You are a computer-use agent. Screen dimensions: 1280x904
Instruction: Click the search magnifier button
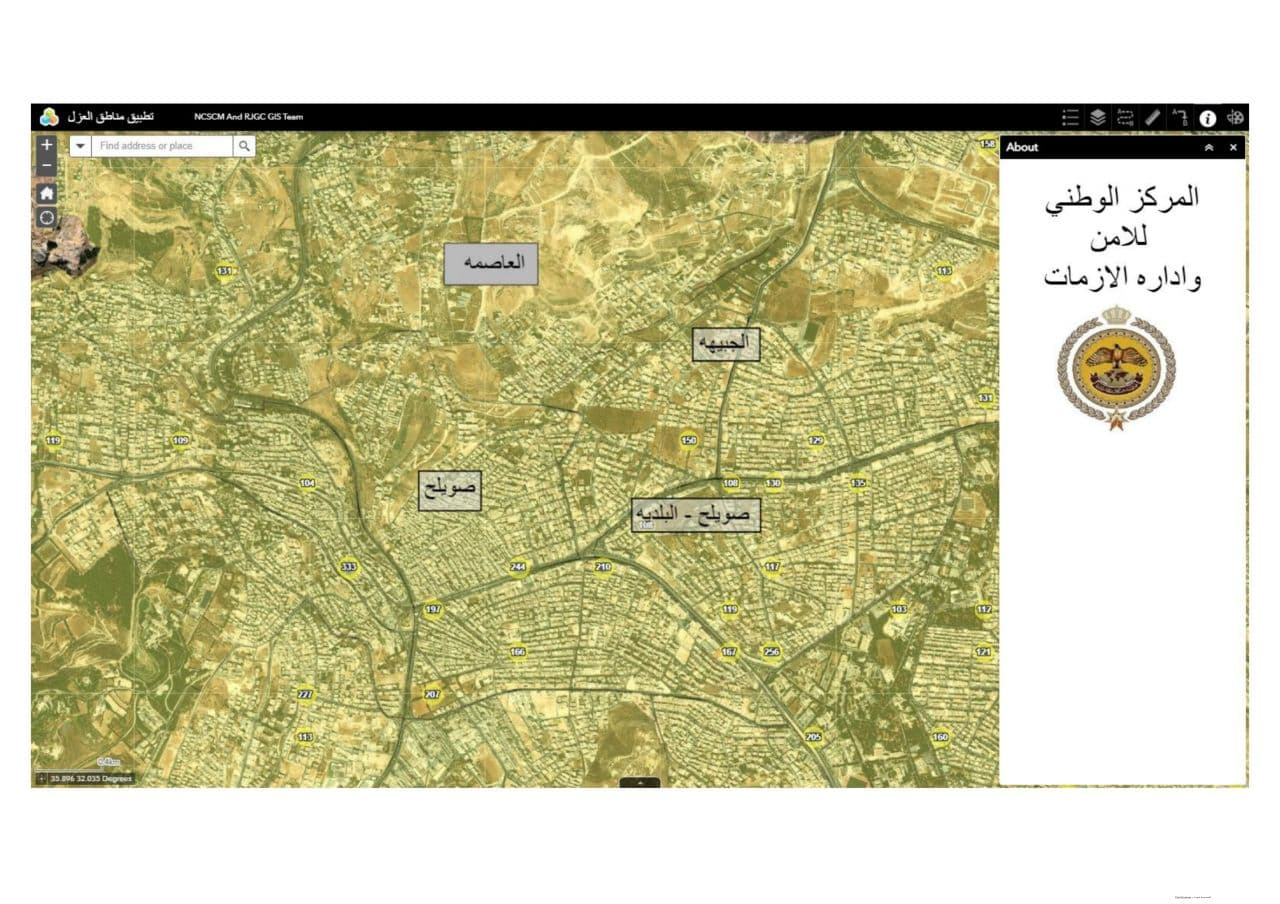(x=244, y=146)
